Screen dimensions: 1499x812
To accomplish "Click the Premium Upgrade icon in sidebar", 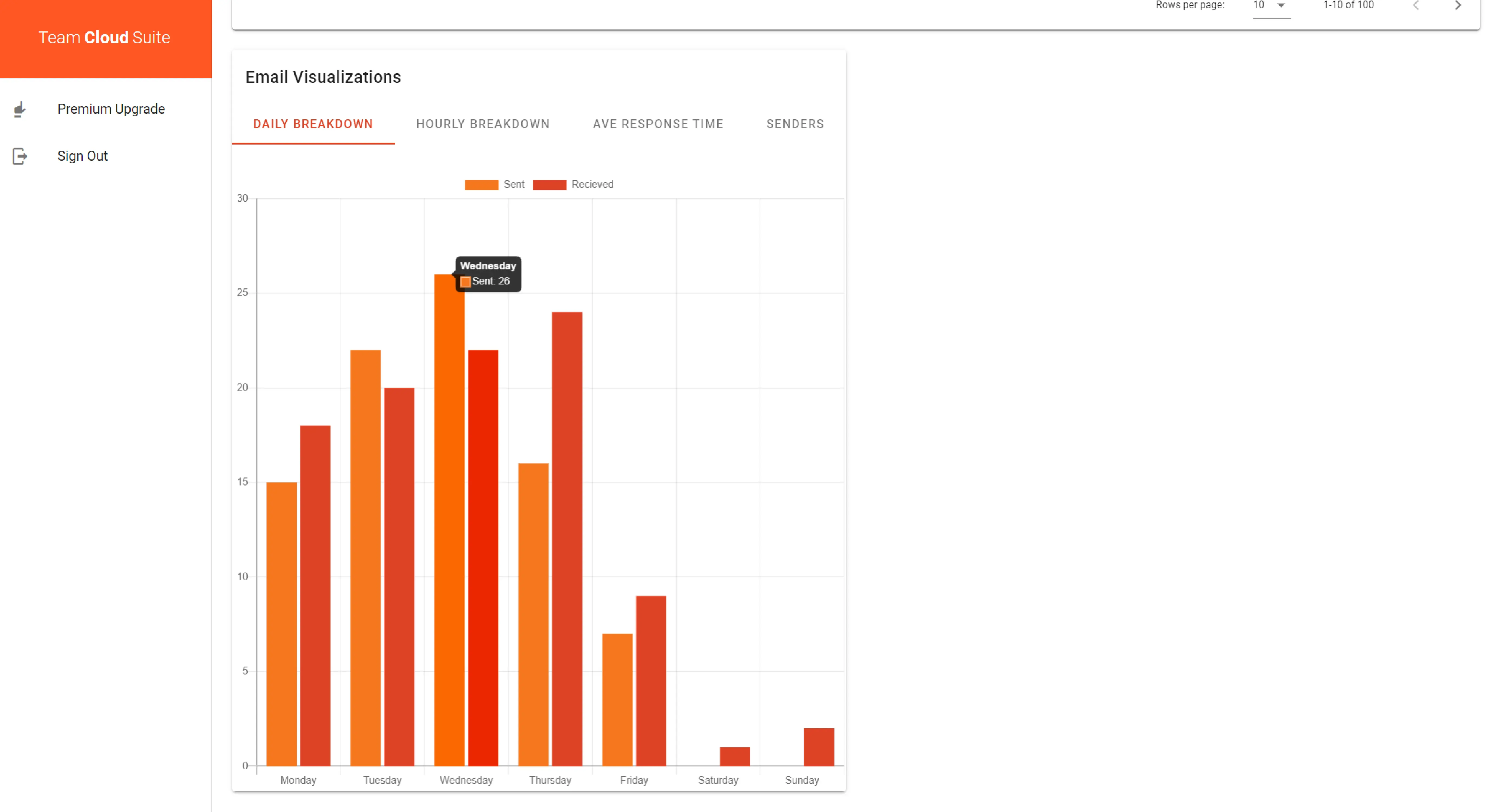I will pyautogui.click(x=20, y=109).
